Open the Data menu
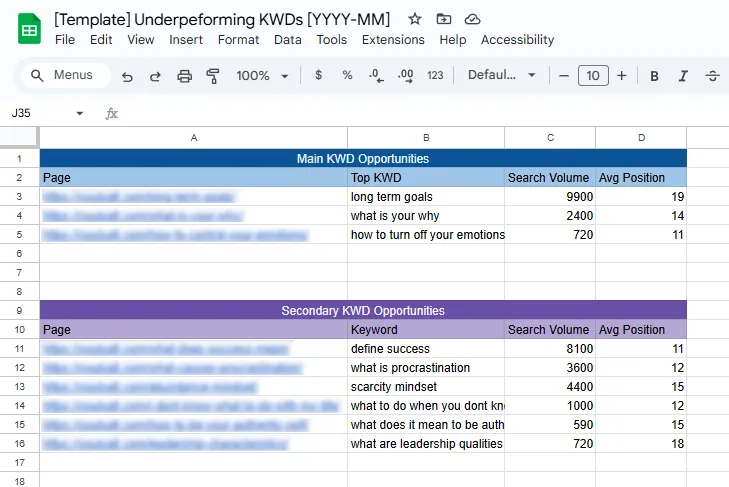 pyautogui.click(x=288, y=40)
